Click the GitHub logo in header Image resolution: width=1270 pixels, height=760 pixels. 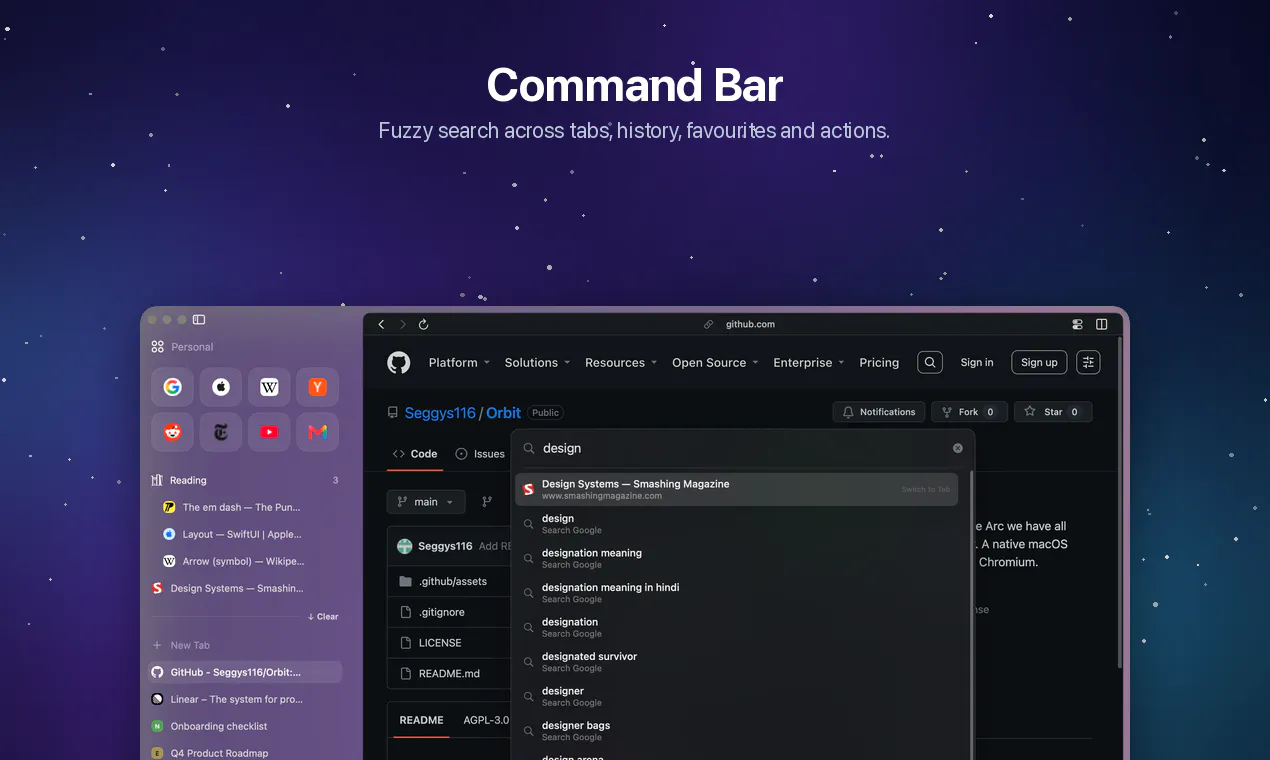click(x=399, y=362)
